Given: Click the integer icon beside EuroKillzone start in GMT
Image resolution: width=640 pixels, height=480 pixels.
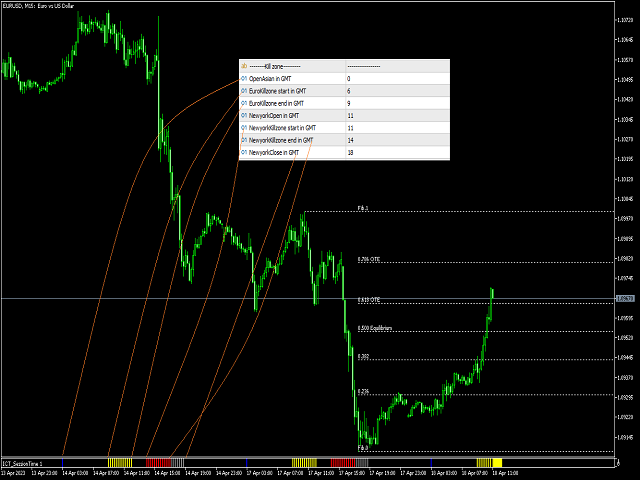Looking at the screenshot, I should tap(244, 91).
